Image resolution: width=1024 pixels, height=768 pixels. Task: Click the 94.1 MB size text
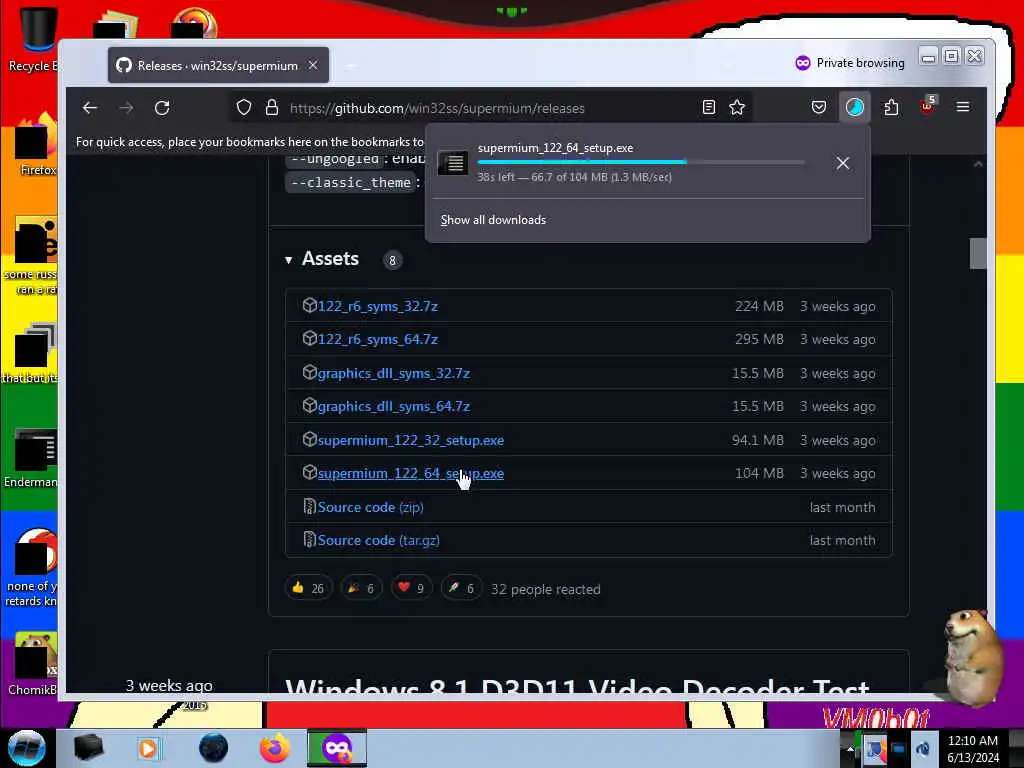(x=758, y=440)
